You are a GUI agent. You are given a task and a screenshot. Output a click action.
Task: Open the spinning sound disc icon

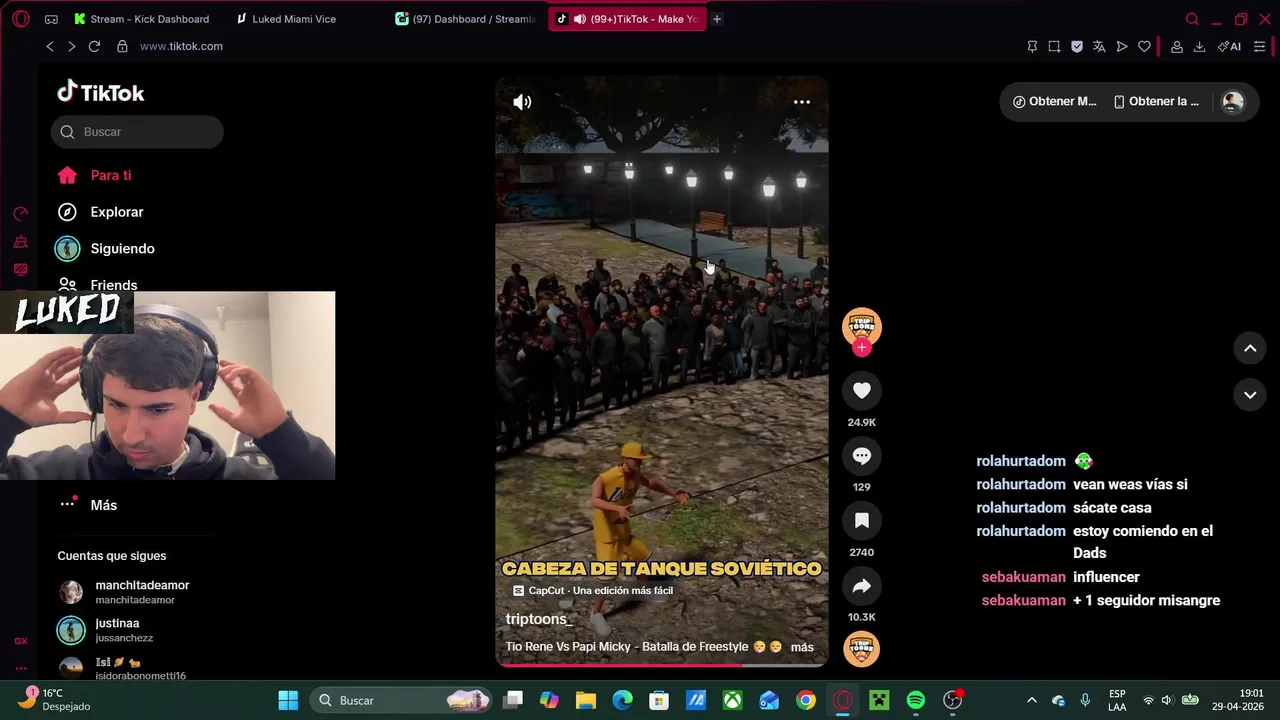click(862, 649)
